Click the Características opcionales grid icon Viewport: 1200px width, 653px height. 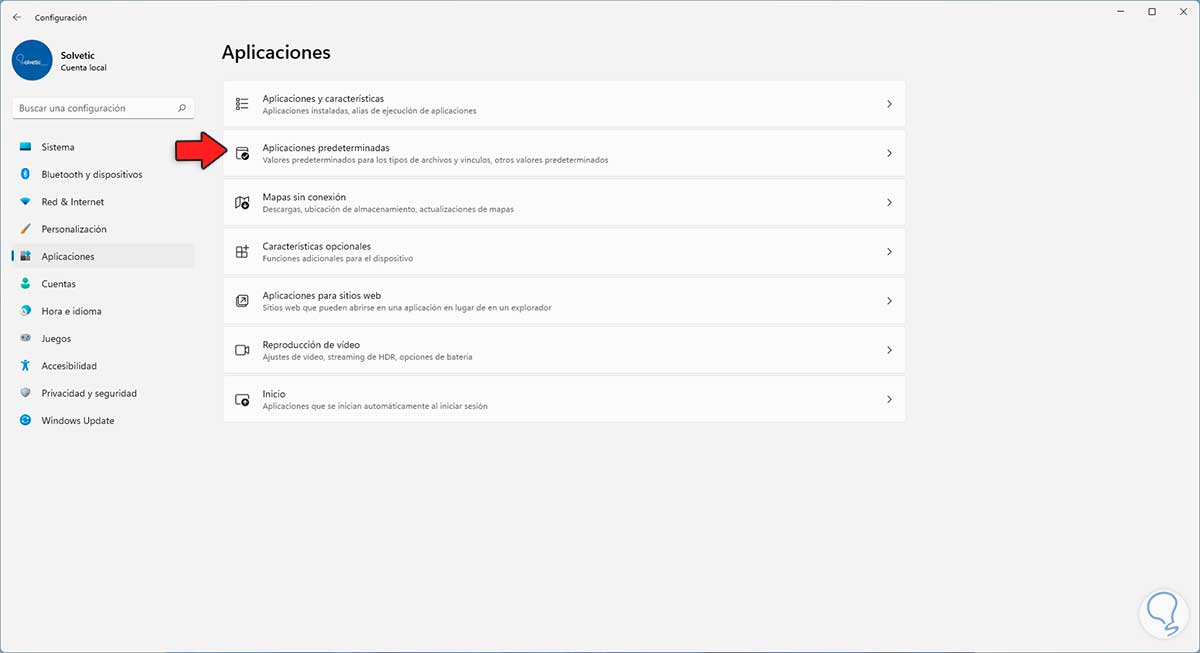point(242,252)
